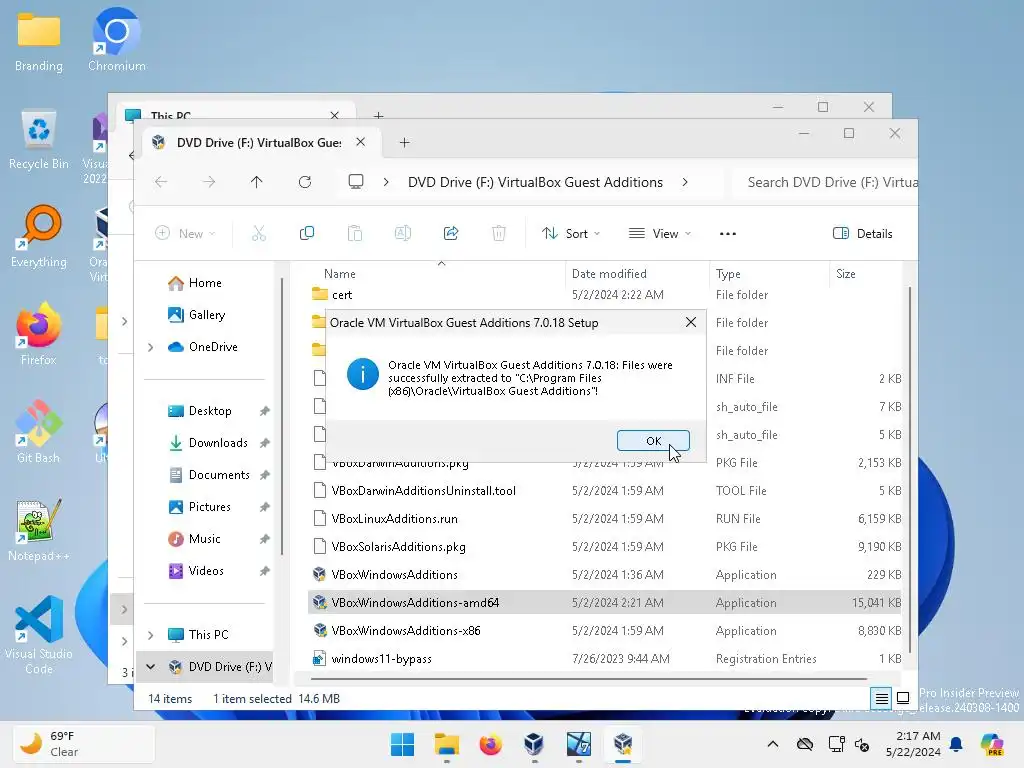Toggle the Details pane button

[x=863, y=234]
